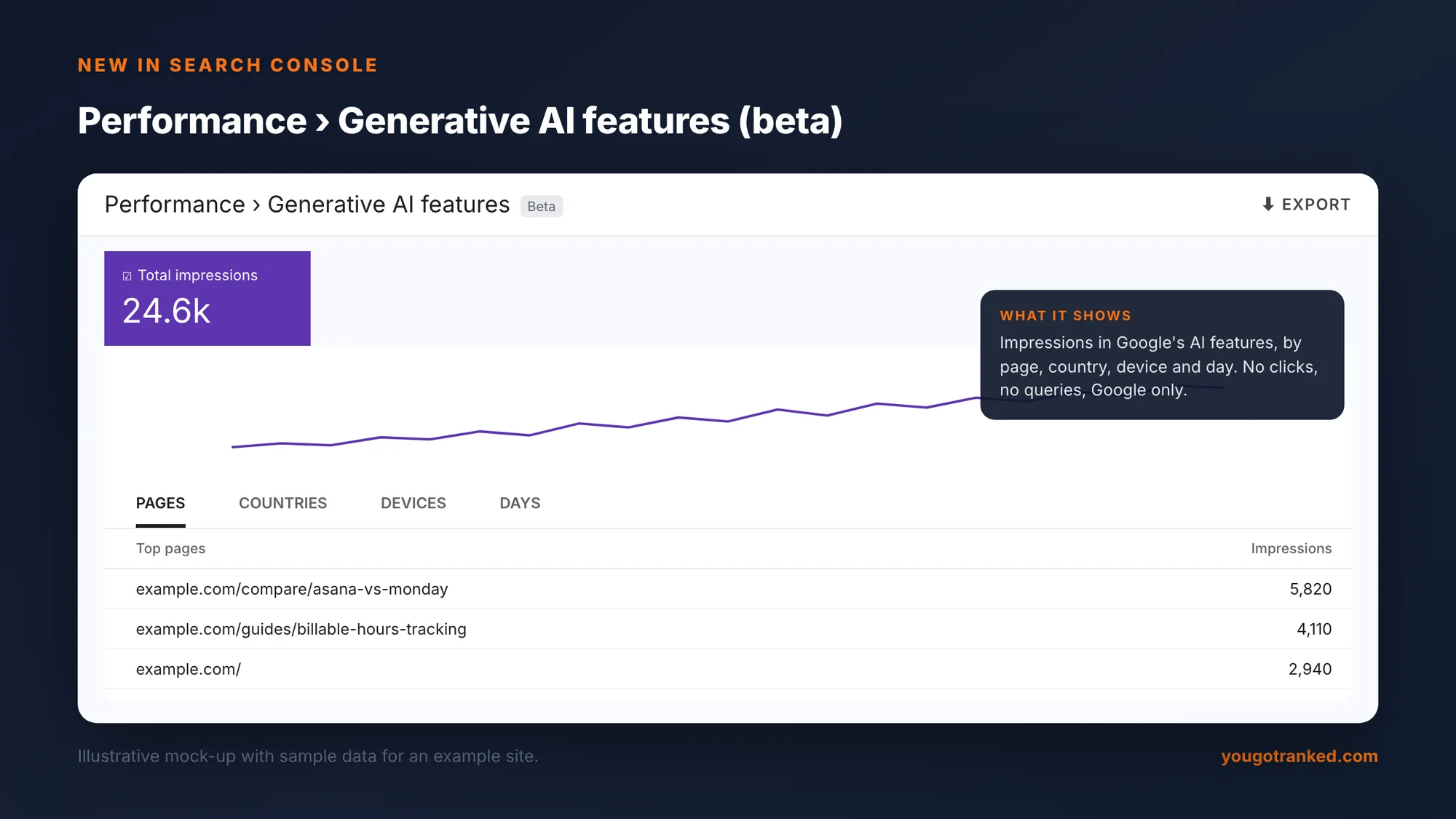Click the NEW IN SEARCH CONSOLE heading
Screen dimensions: 1456x819
point(228,66)
